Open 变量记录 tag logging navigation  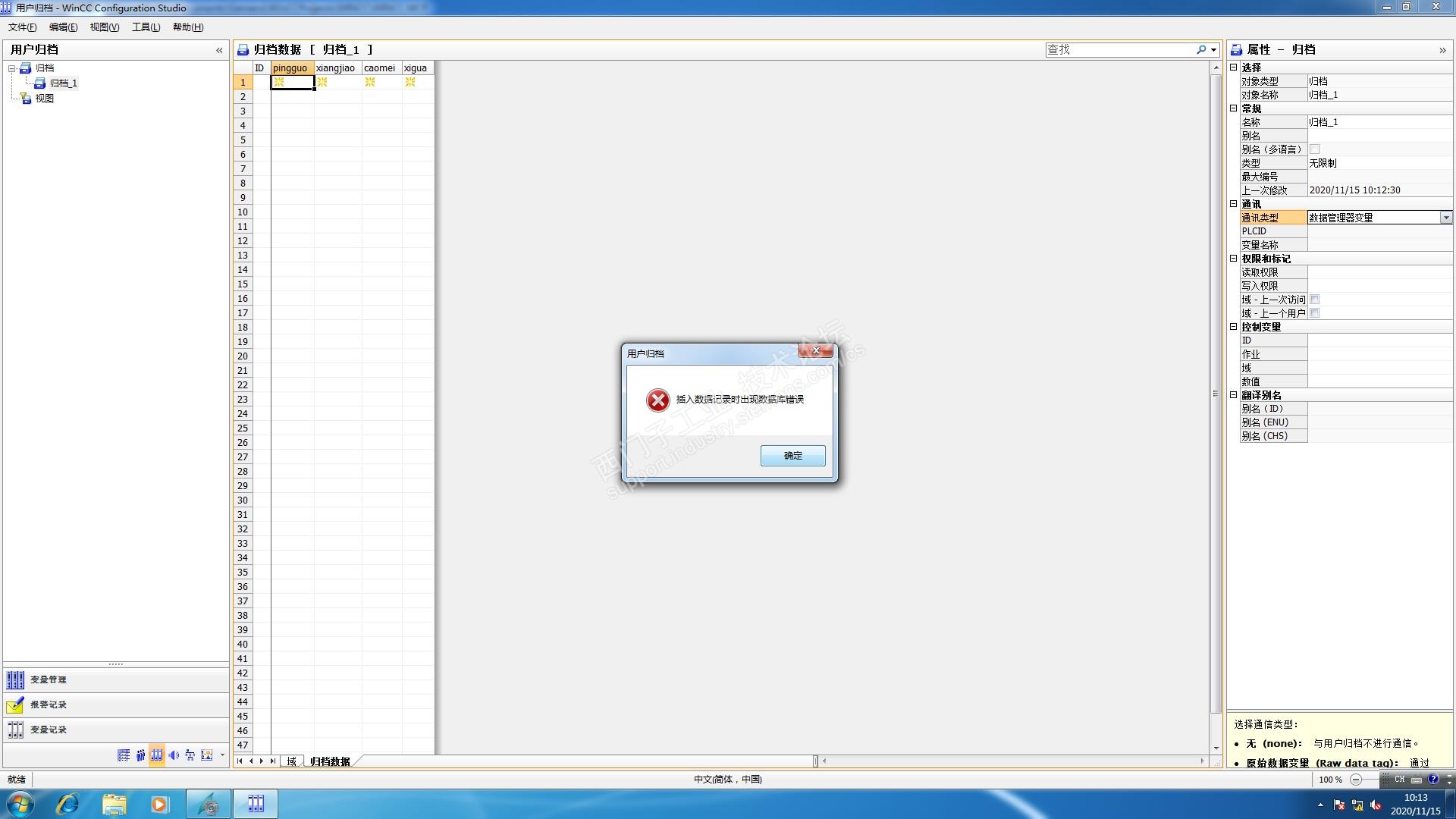click(49, 730)
